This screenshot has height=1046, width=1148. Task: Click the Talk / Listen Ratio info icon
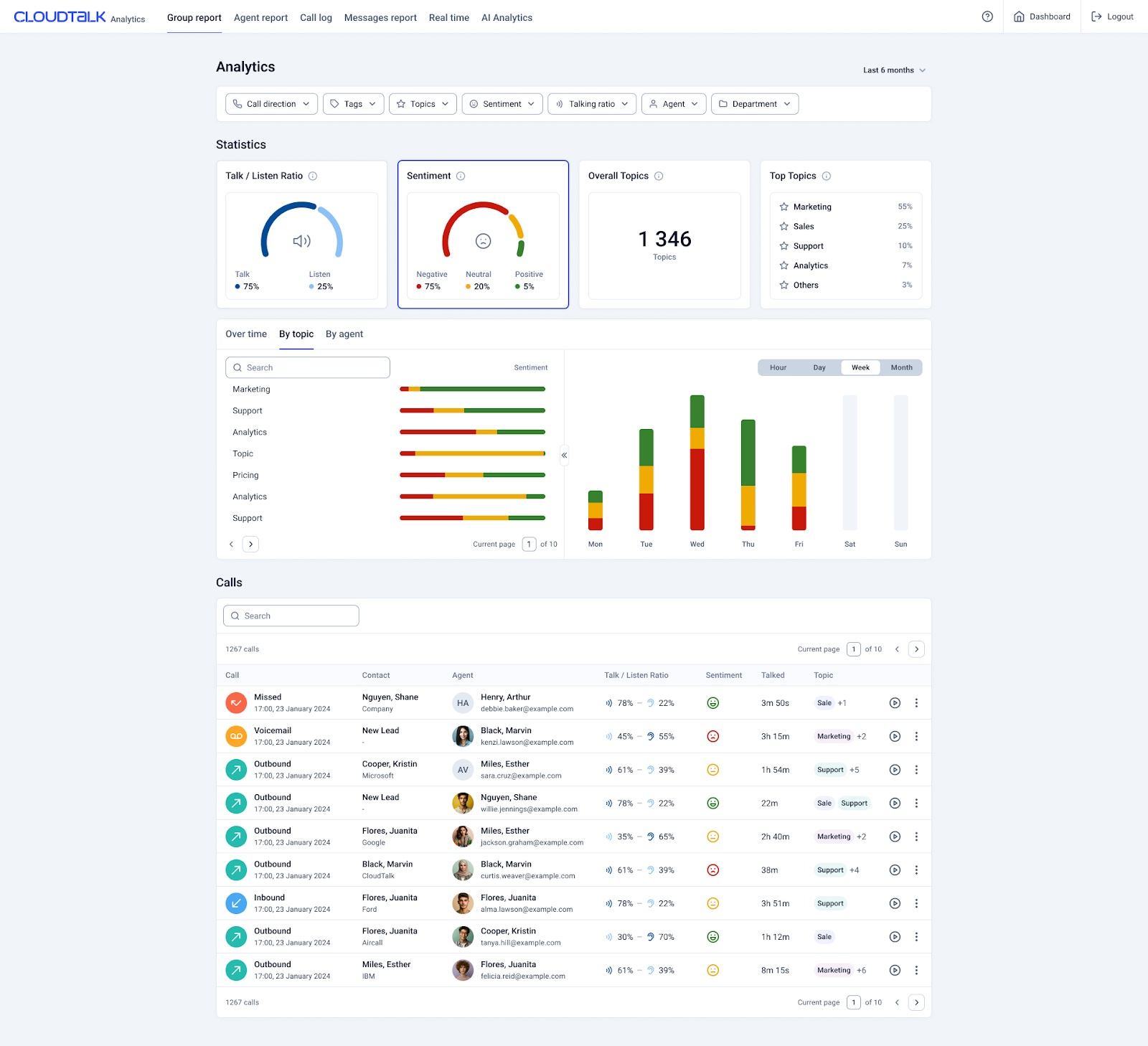tap(313, 176)
